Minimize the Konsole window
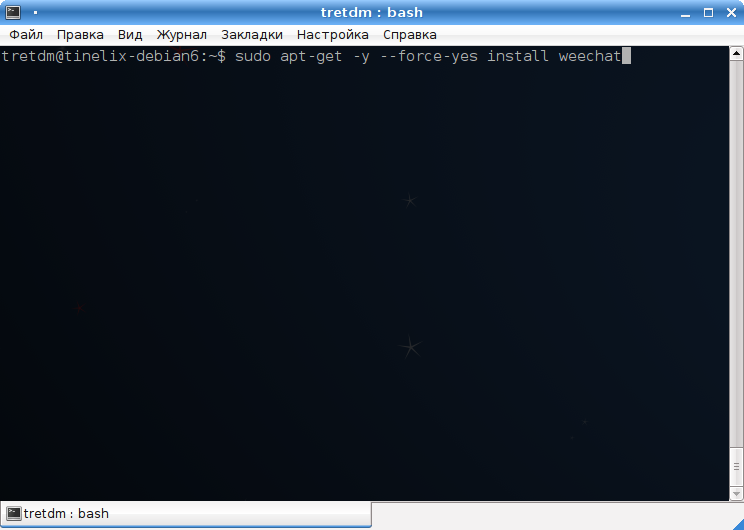Image resolution: width=744 pixels, height=530 pixels. pyautogui.click(x=686, y=12)
